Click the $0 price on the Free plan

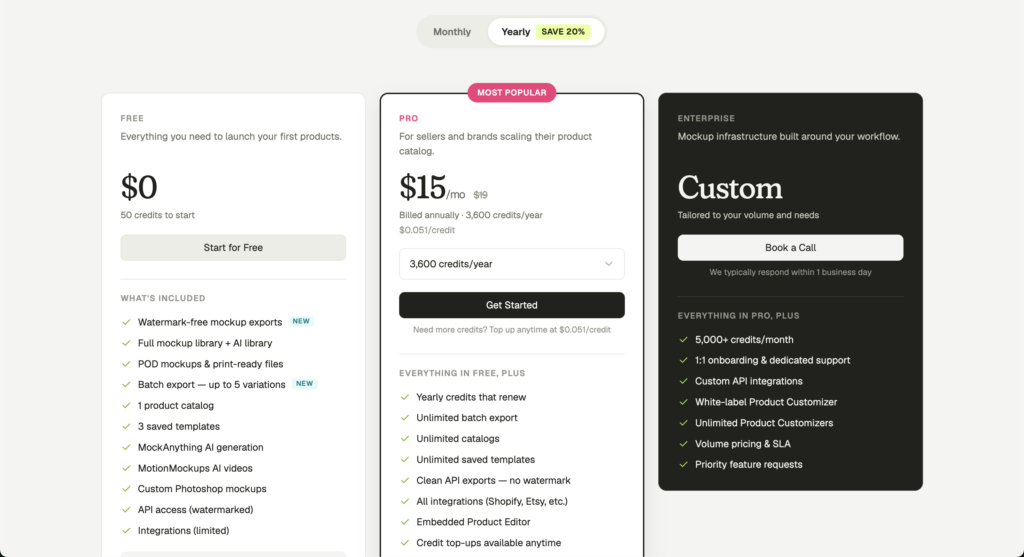(139, 187)
